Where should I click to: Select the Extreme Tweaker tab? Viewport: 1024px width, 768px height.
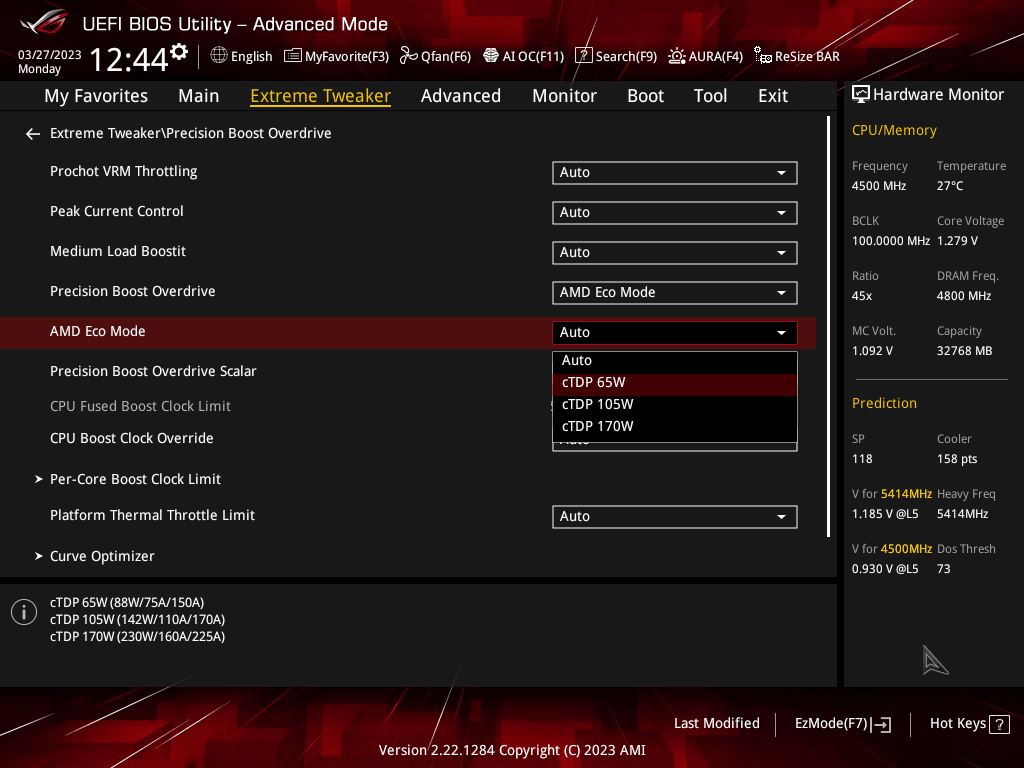point(321,96)
